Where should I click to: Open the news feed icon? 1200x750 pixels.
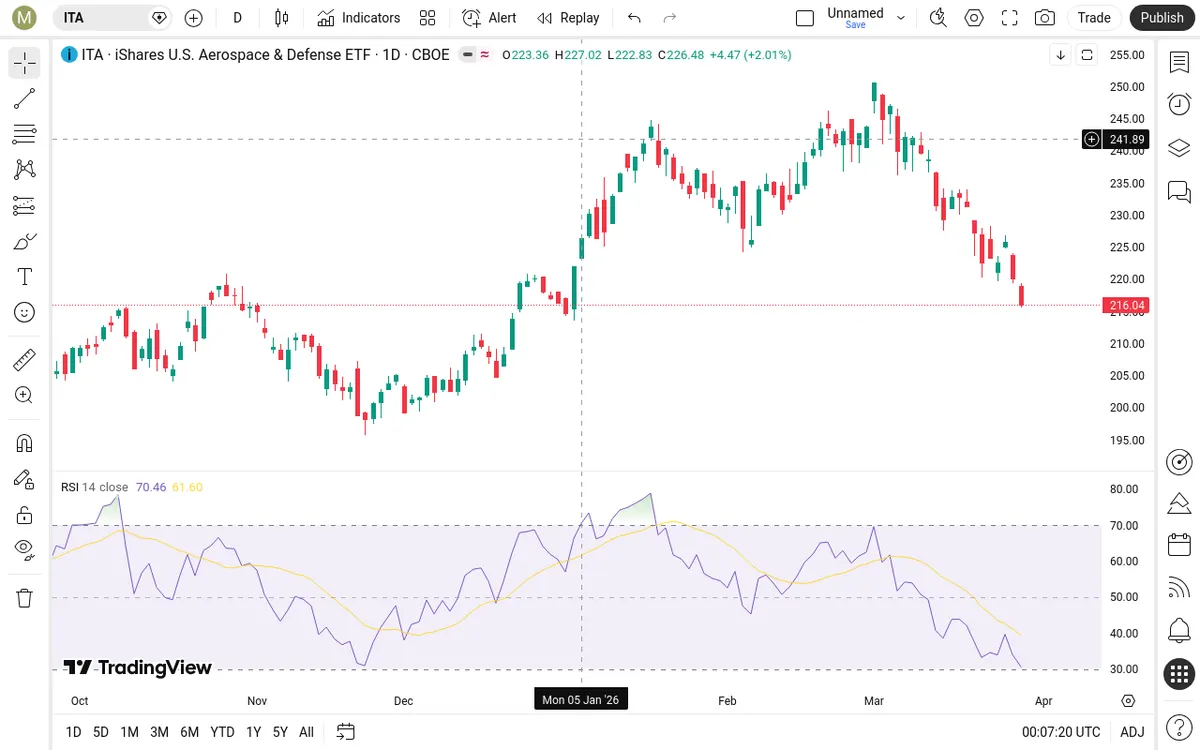pyautogui.click(x=1179, y=588)
